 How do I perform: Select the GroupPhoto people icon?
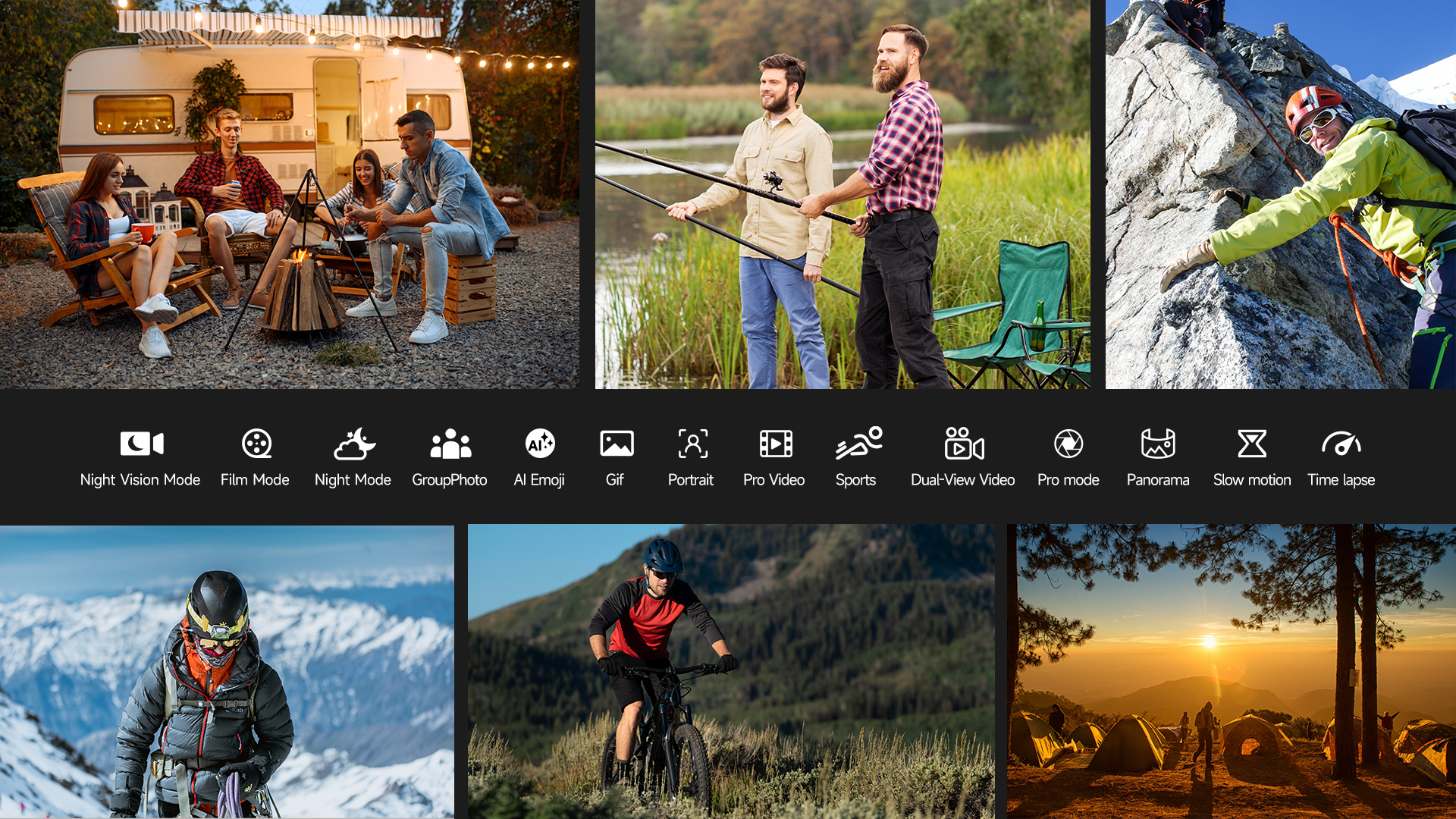point(450,444)
